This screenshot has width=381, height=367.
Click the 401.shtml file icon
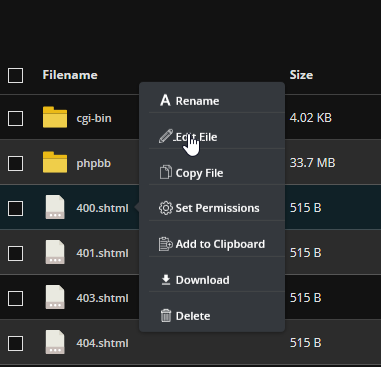click(x=55, y=252)
